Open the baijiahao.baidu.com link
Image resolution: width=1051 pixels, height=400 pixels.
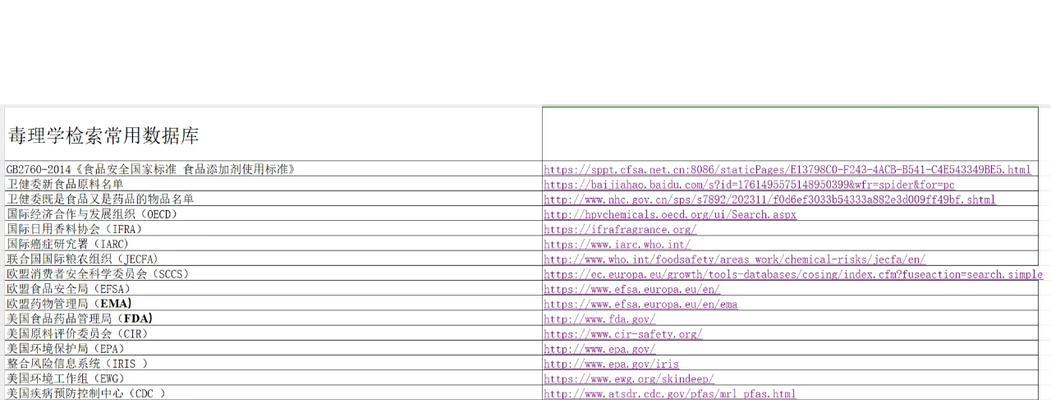749,185
